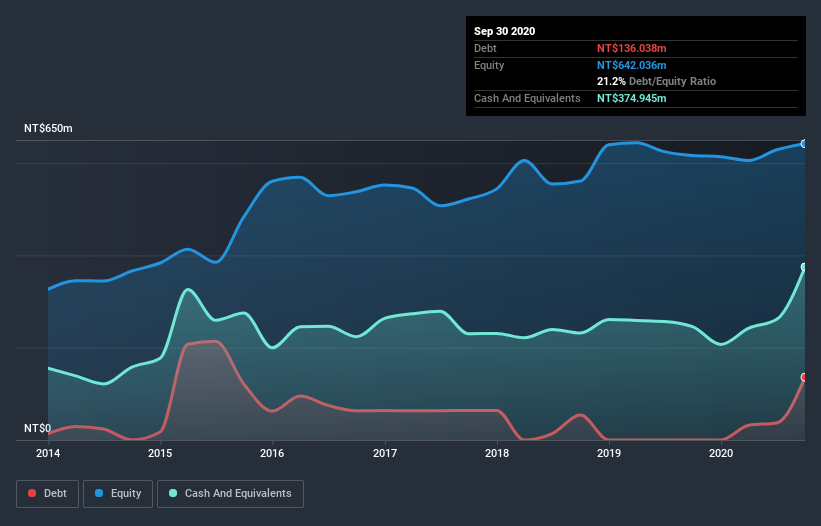Click the NT$374.945m cash value

point(631,98)
